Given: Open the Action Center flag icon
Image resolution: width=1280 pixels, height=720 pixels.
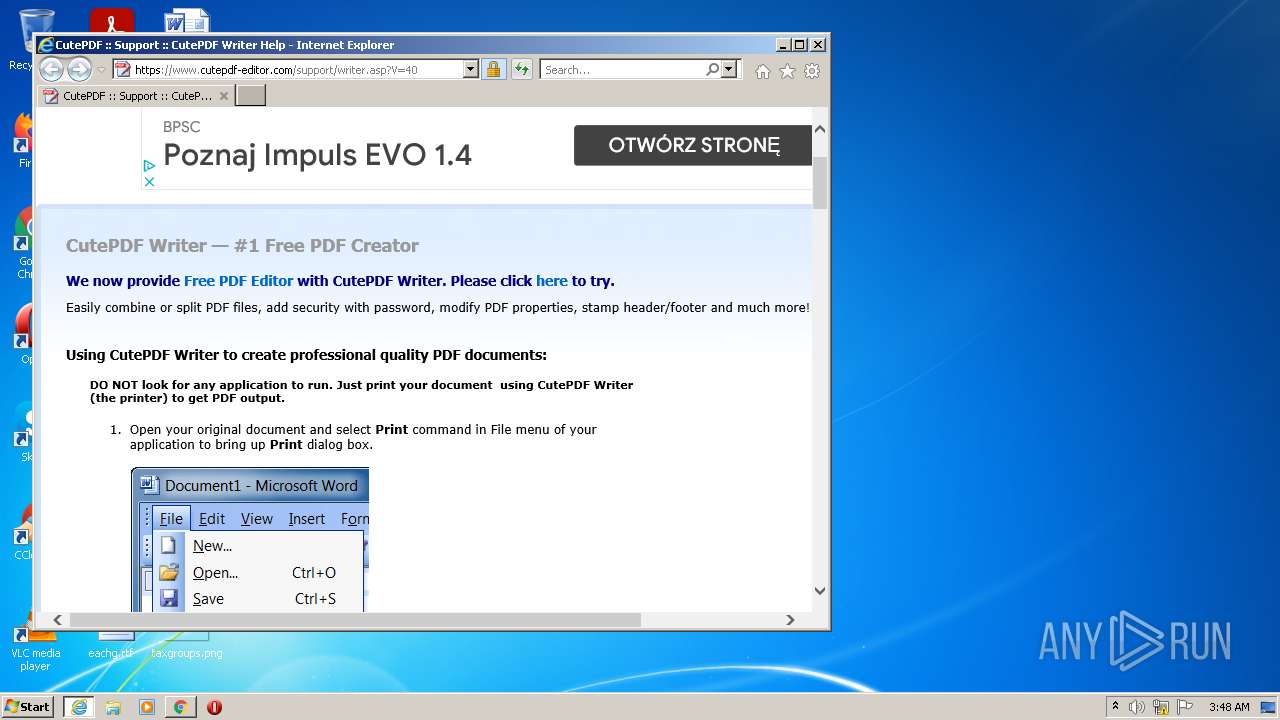Looking at the screenshot, I should coord(1185,707).
